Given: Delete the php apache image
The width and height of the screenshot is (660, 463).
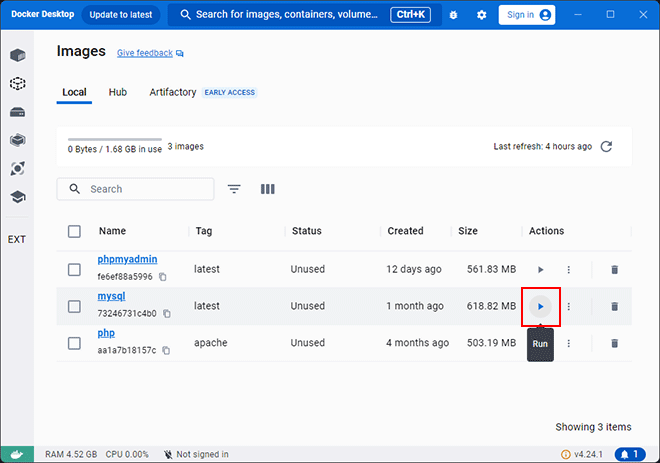Looking at the screenshot, I should 615,343.
